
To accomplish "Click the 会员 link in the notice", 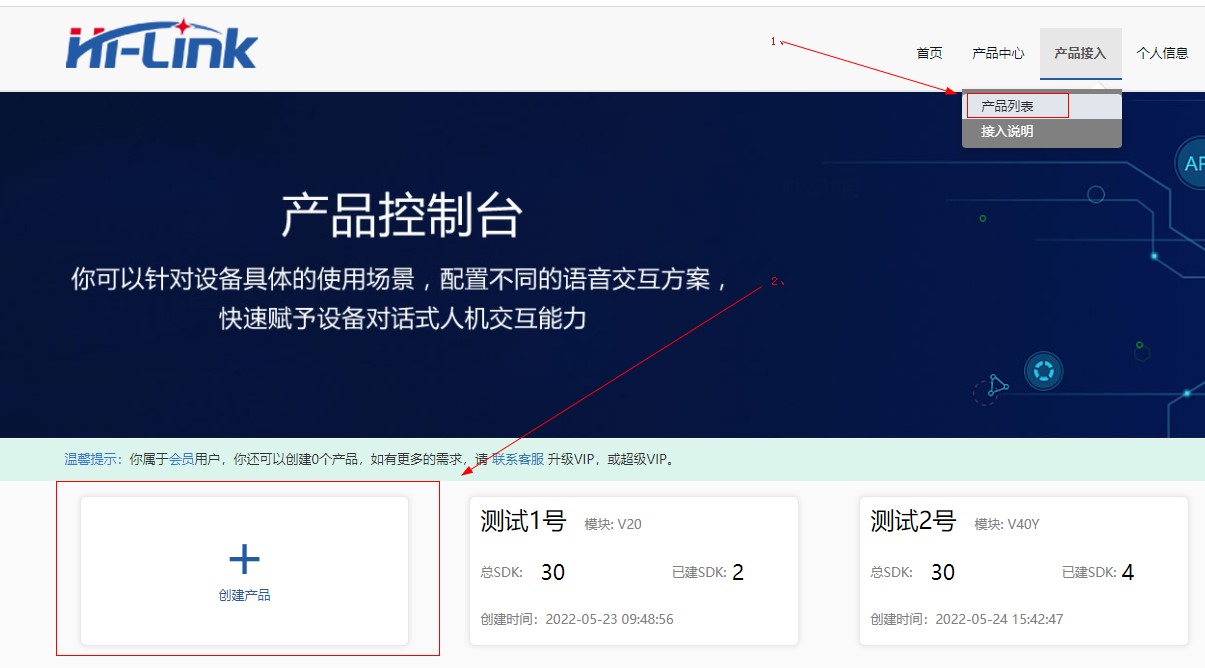I will coord(181,460).
